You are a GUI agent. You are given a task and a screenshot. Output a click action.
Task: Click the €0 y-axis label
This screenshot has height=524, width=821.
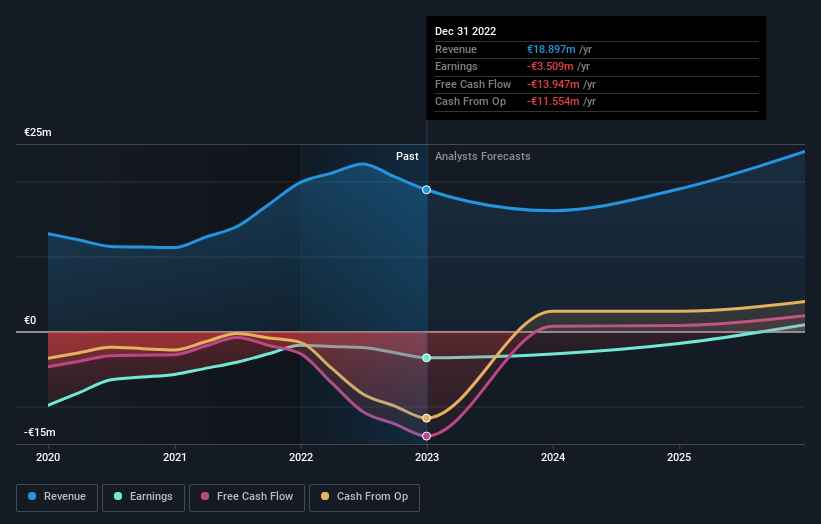[x=30, y=320]
